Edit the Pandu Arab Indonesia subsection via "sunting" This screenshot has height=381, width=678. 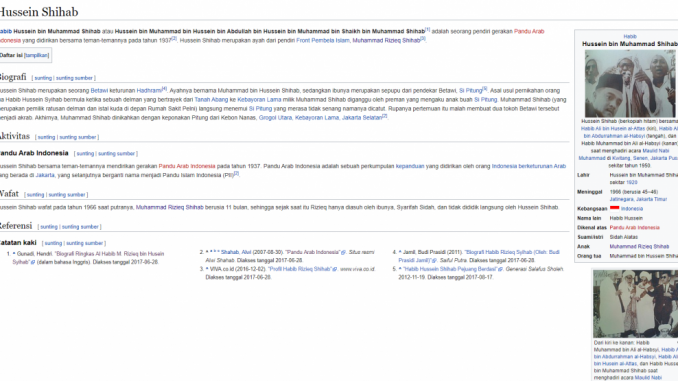pyautogui.click(x=85, y=154)
